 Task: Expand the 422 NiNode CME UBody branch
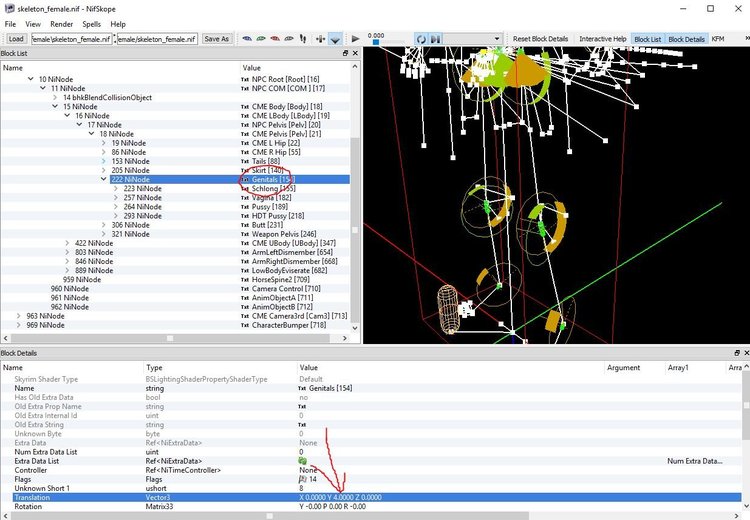pyautogui.click(x=67, y=243)
